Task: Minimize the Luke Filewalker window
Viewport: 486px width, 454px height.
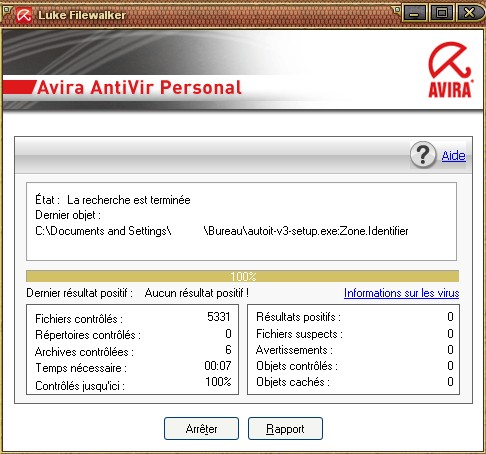Action: coord(414,13)
